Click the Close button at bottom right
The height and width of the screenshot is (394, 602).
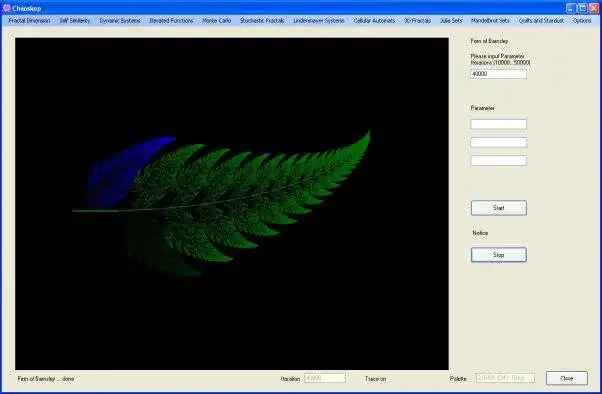click(x=567, y=378)
